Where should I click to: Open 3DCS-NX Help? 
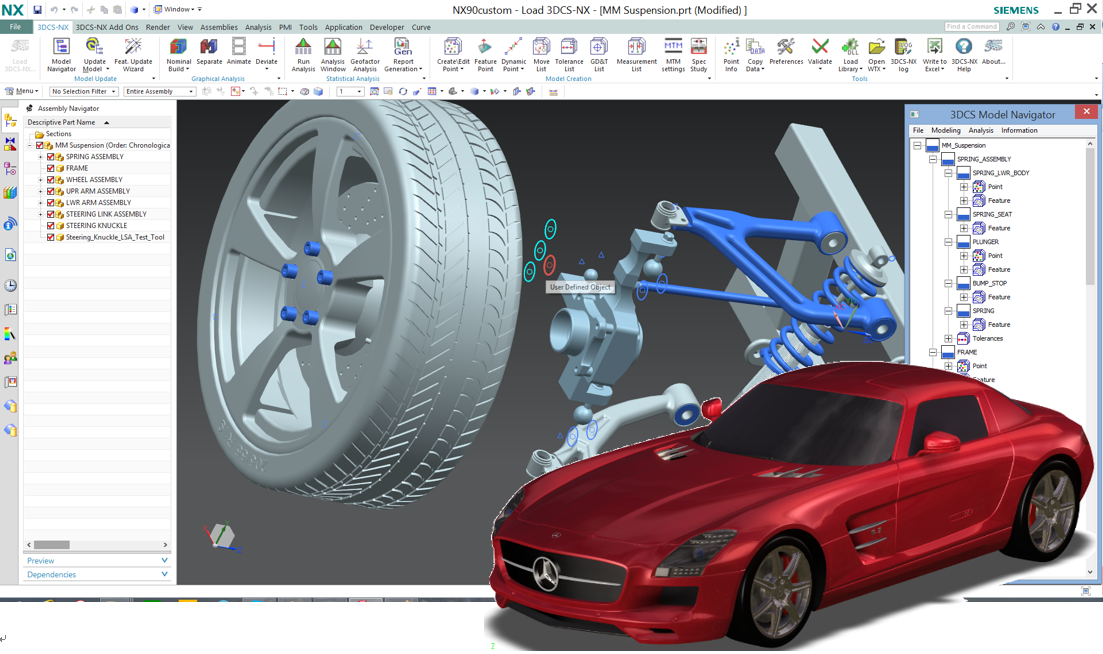pos(964,54)
